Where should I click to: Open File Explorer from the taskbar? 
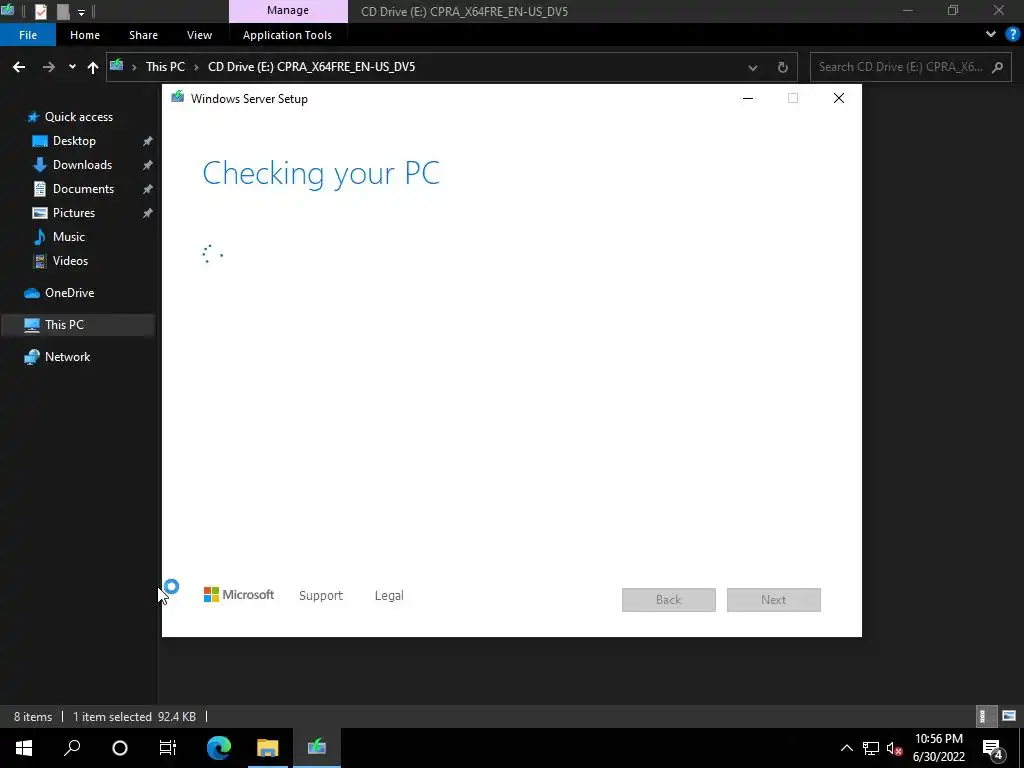(267, 748)
